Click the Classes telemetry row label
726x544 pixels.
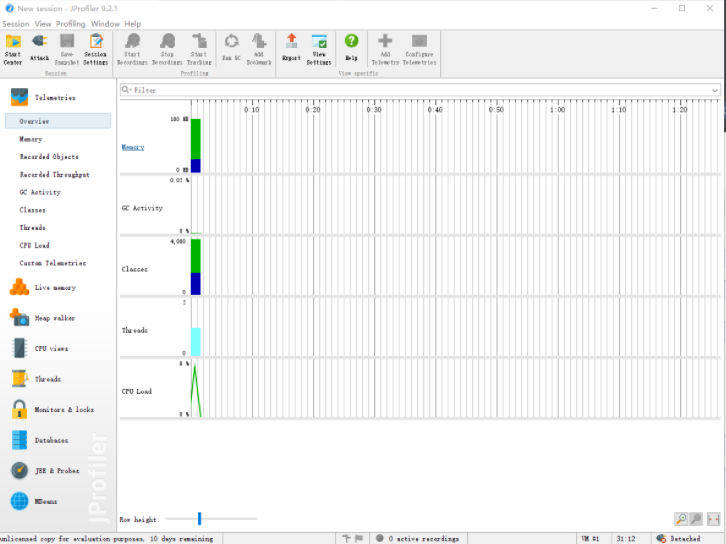coord(135,269)
